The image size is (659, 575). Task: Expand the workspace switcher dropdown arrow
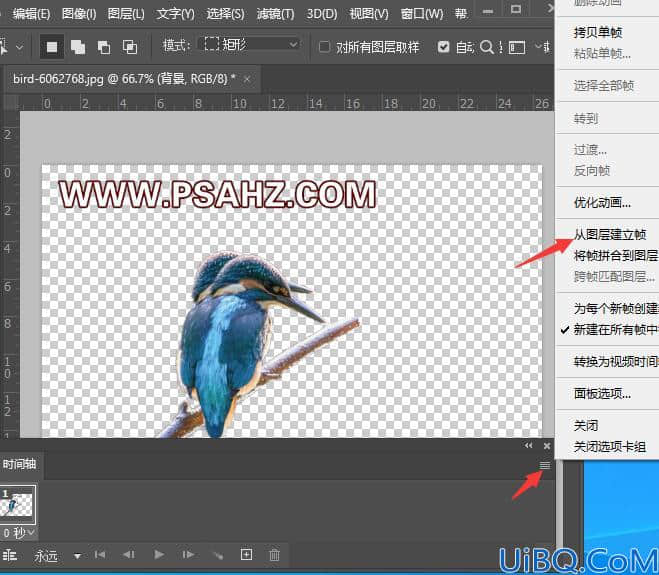click(538, 46)
